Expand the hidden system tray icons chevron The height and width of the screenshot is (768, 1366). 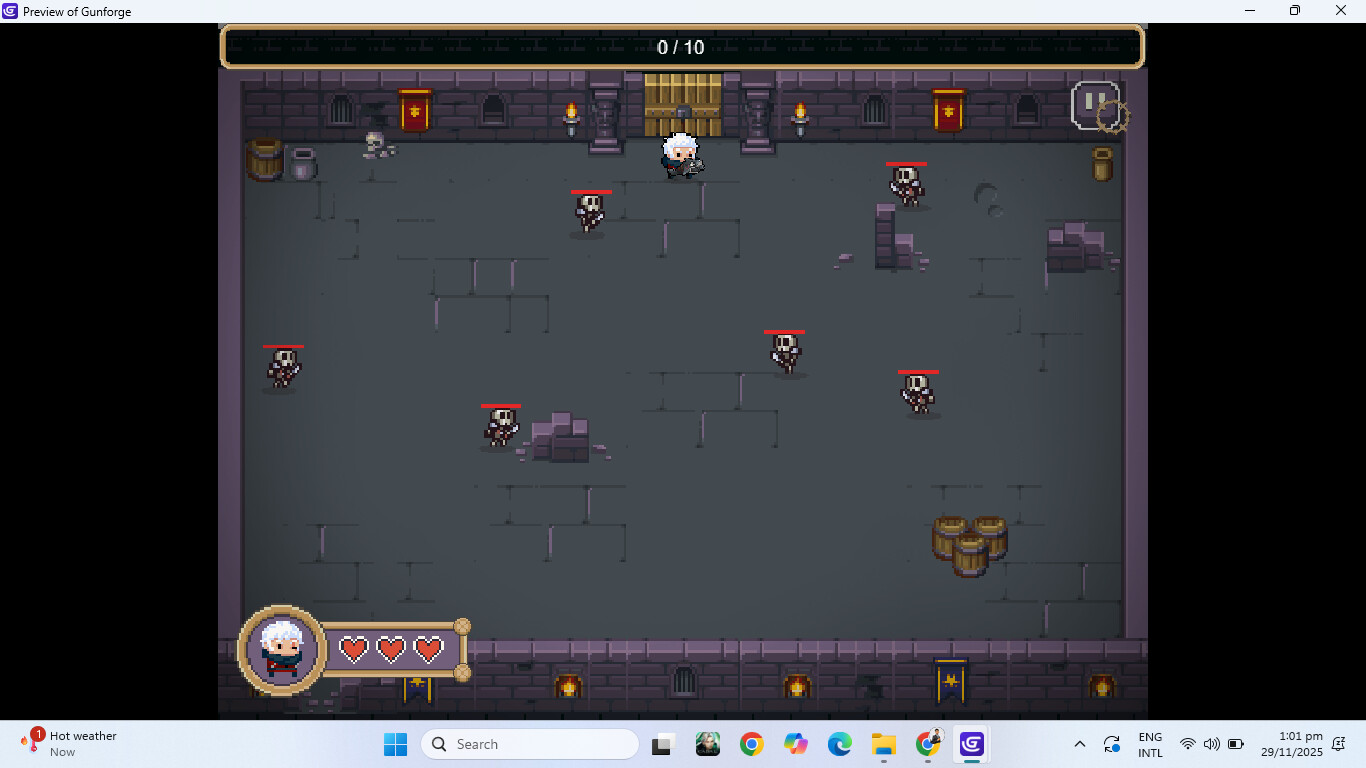coord(1079,744)
